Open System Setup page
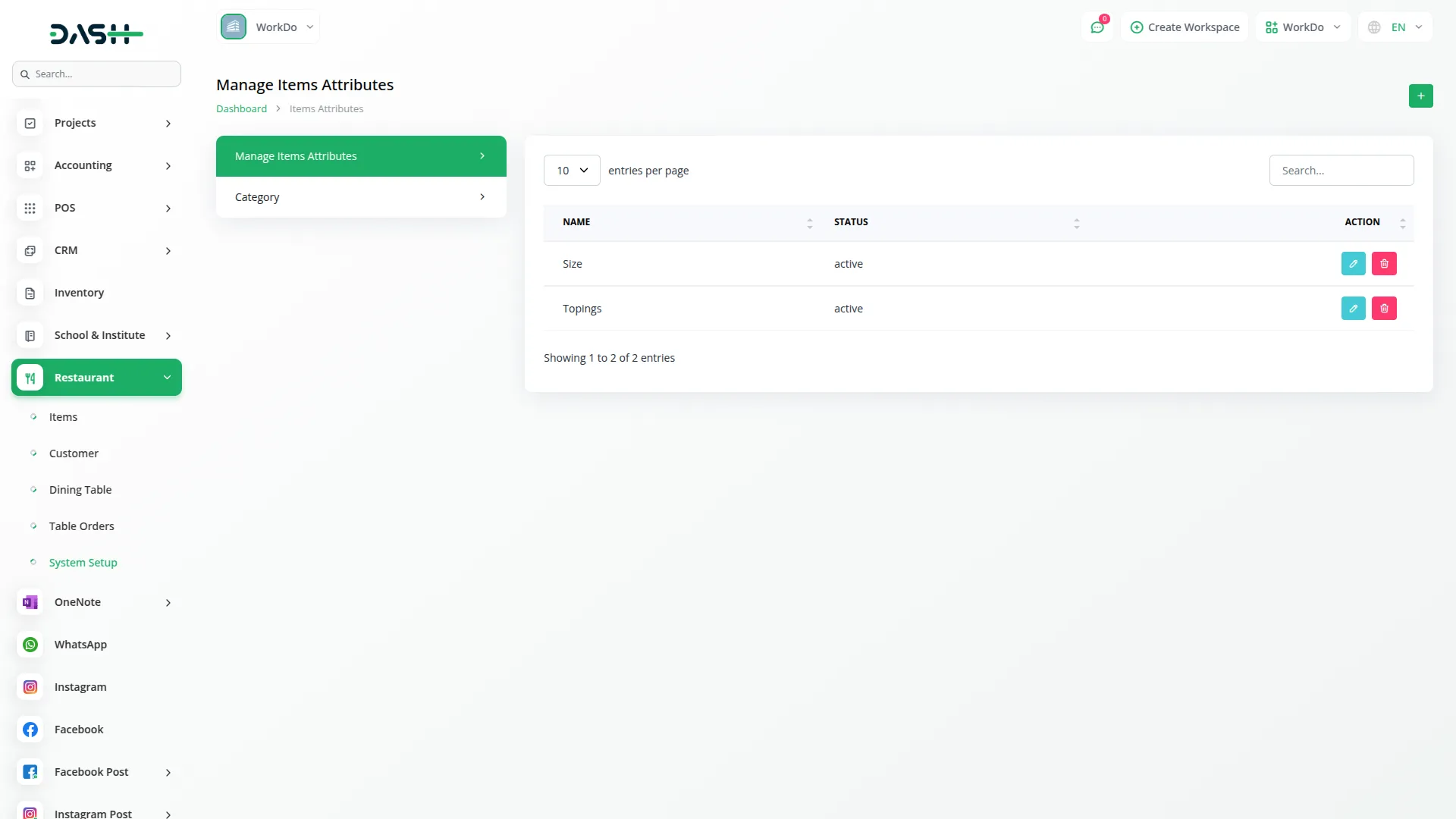 (x=83, y=563)
